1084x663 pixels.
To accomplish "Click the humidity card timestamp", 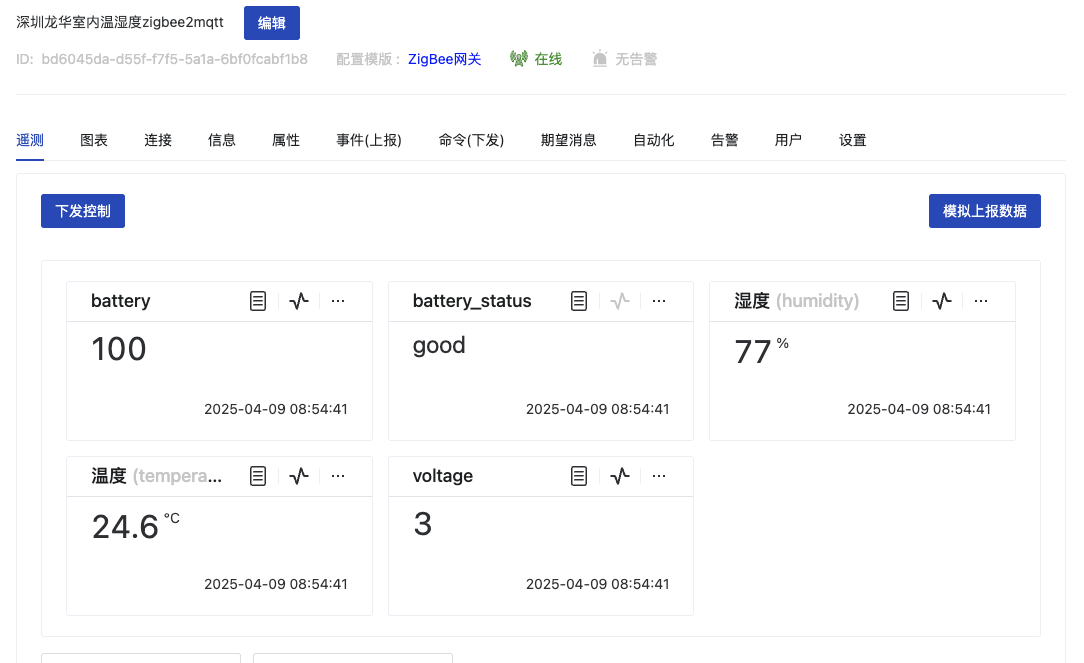I will 919,409.
